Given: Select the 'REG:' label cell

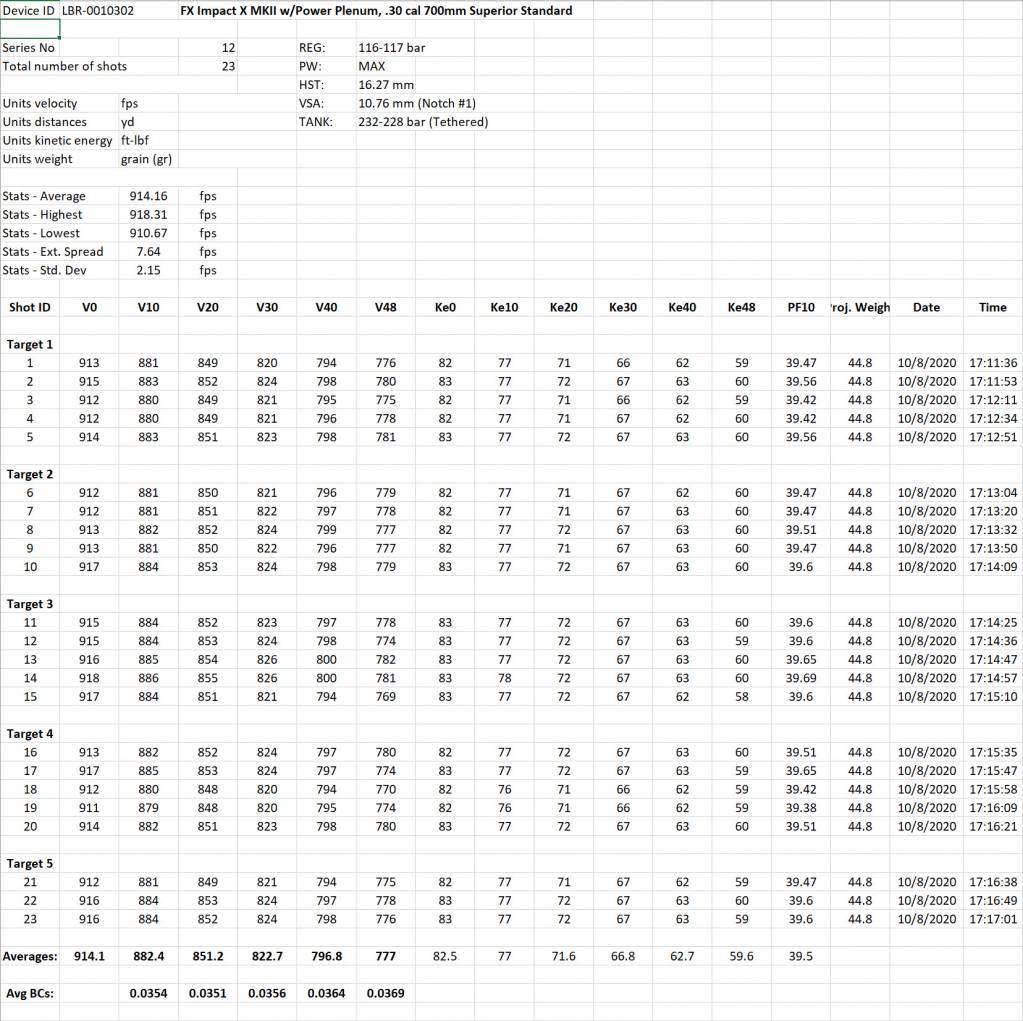Looking at the screenshot, I should pos(312,48).
